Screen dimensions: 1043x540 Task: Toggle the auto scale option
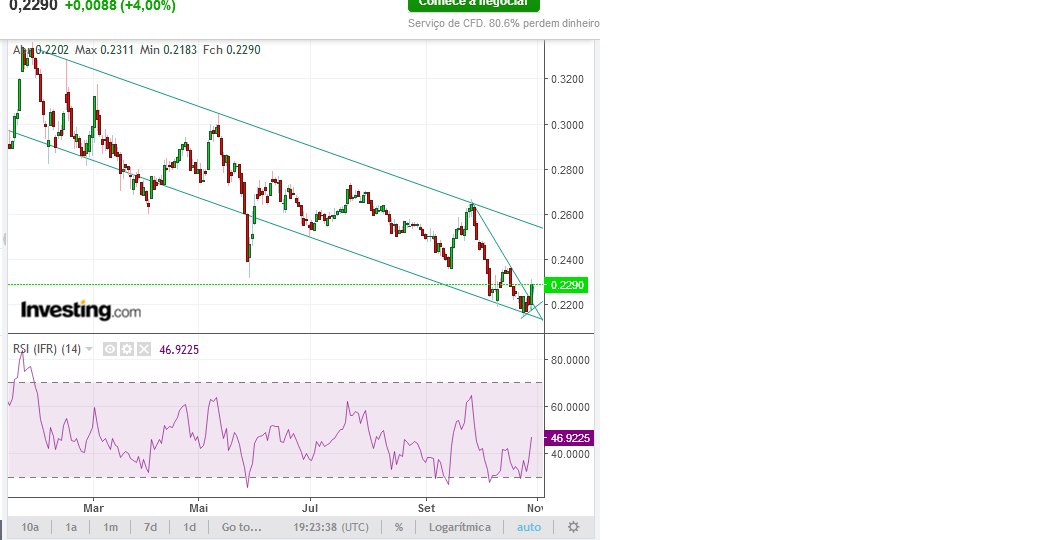(529, 527)
